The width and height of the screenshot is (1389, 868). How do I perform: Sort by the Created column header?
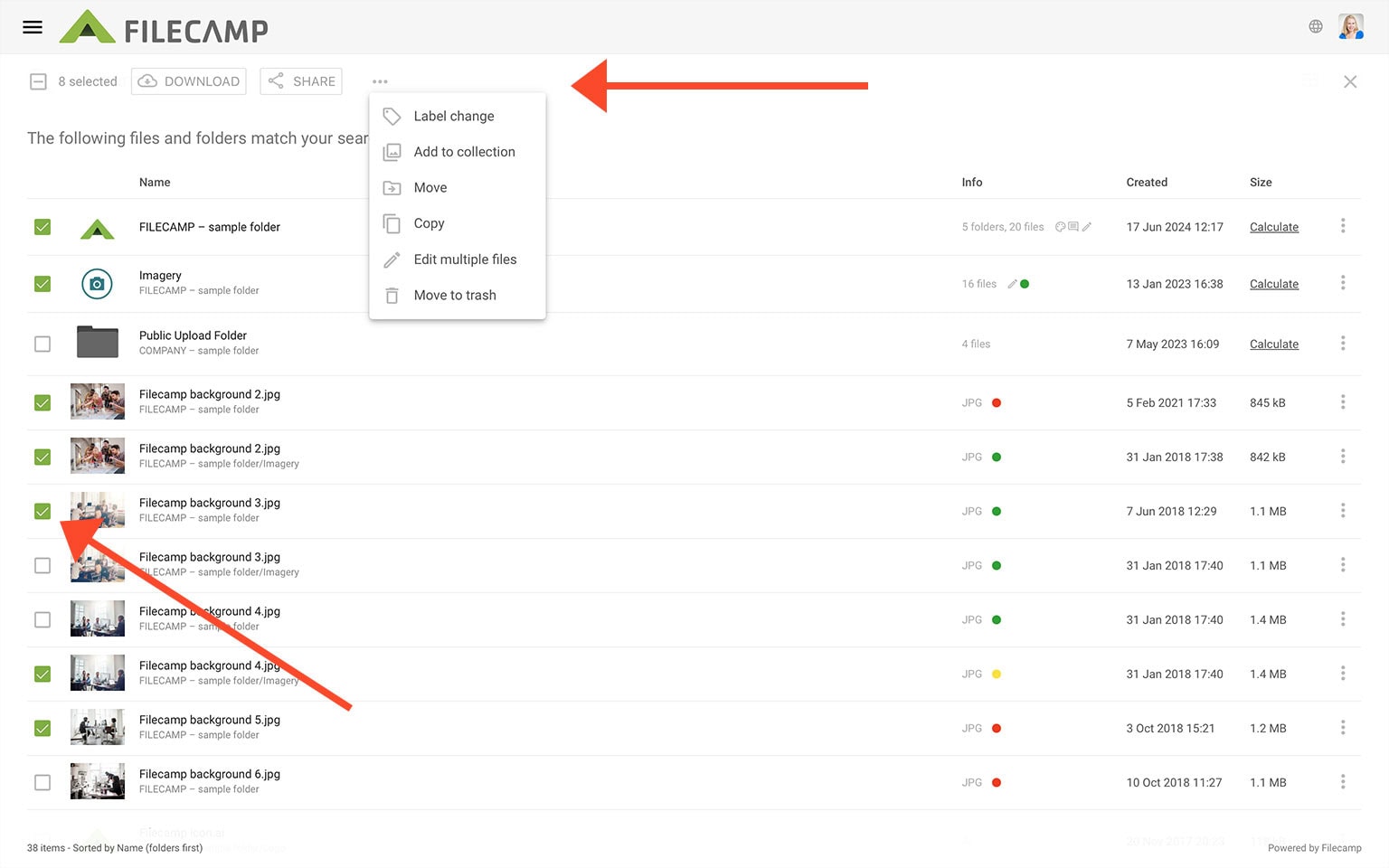coord(1147,182)
